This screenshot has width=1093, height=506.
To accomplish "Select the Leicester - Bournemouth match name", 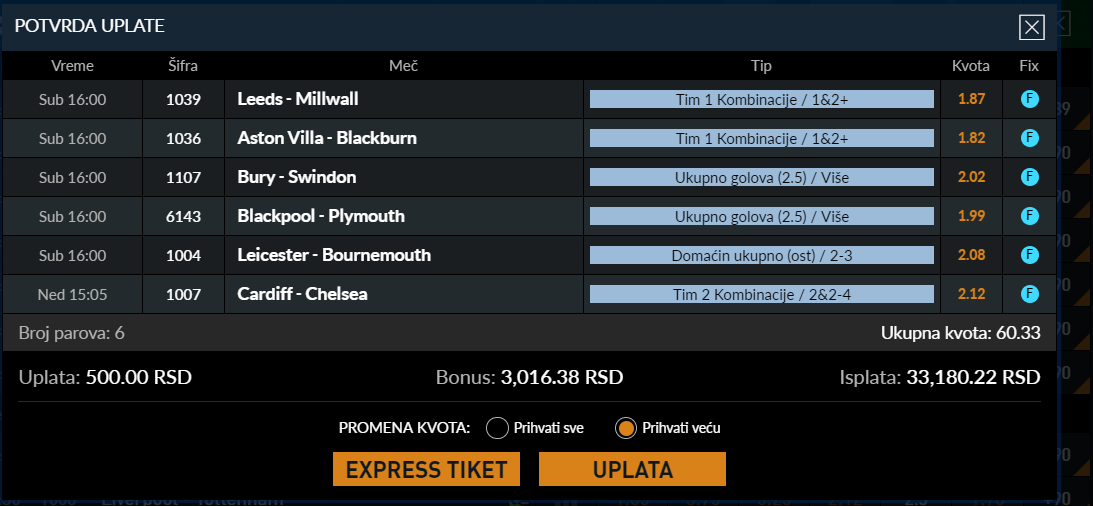I will click(x=334, y=255).
